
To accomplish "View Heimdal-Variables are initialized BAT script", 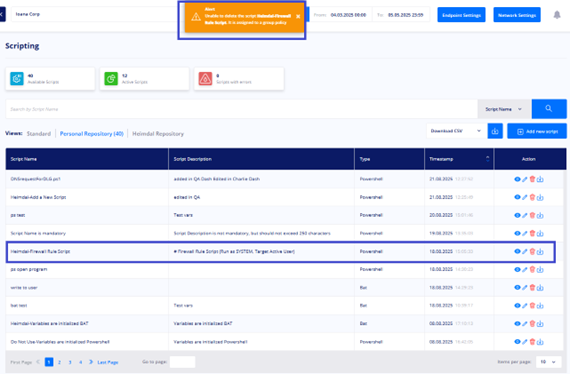I will (x=517, y=324).
